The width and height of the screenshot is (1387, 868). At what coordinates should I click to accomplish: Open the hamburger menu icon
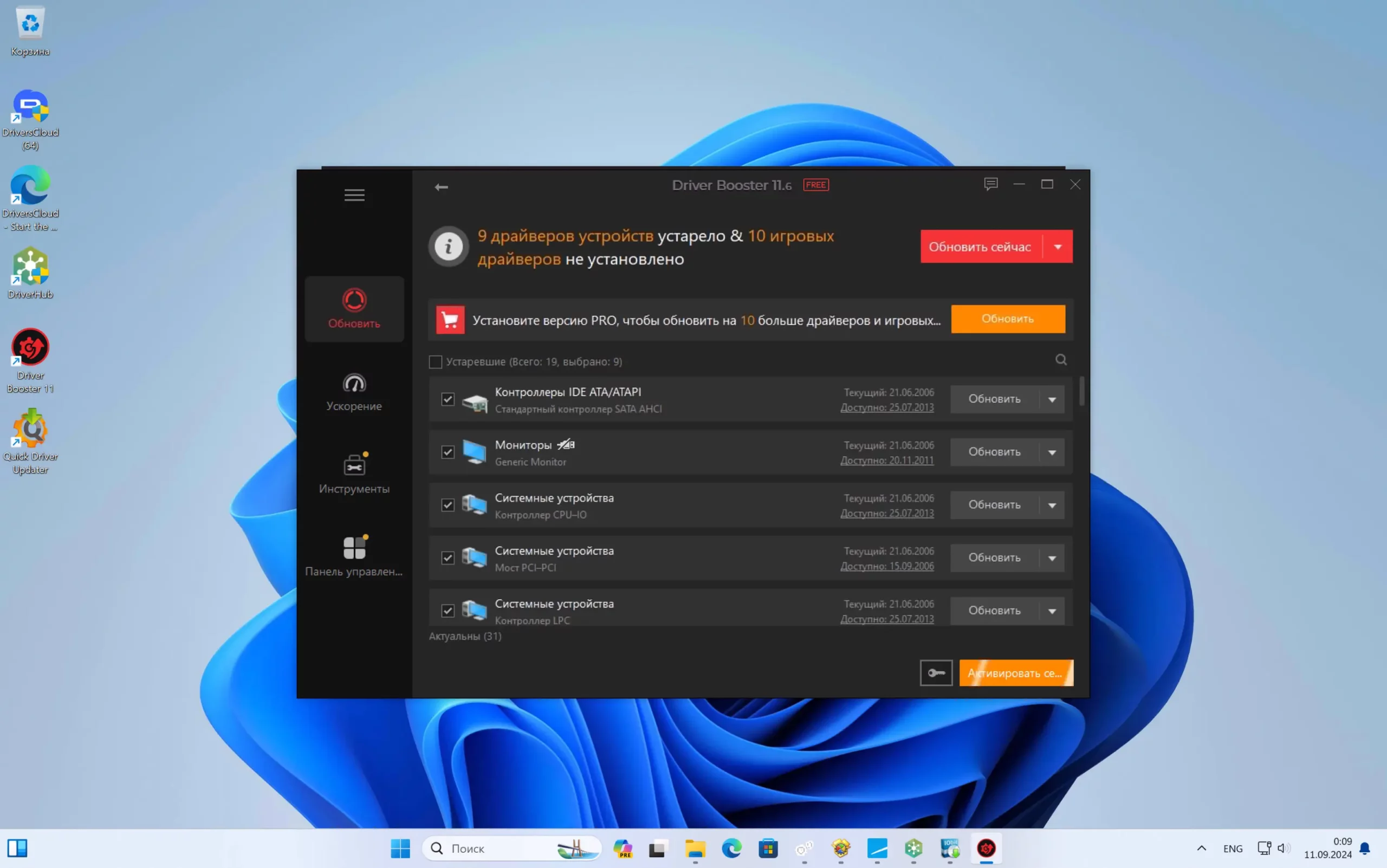(354, 195)
